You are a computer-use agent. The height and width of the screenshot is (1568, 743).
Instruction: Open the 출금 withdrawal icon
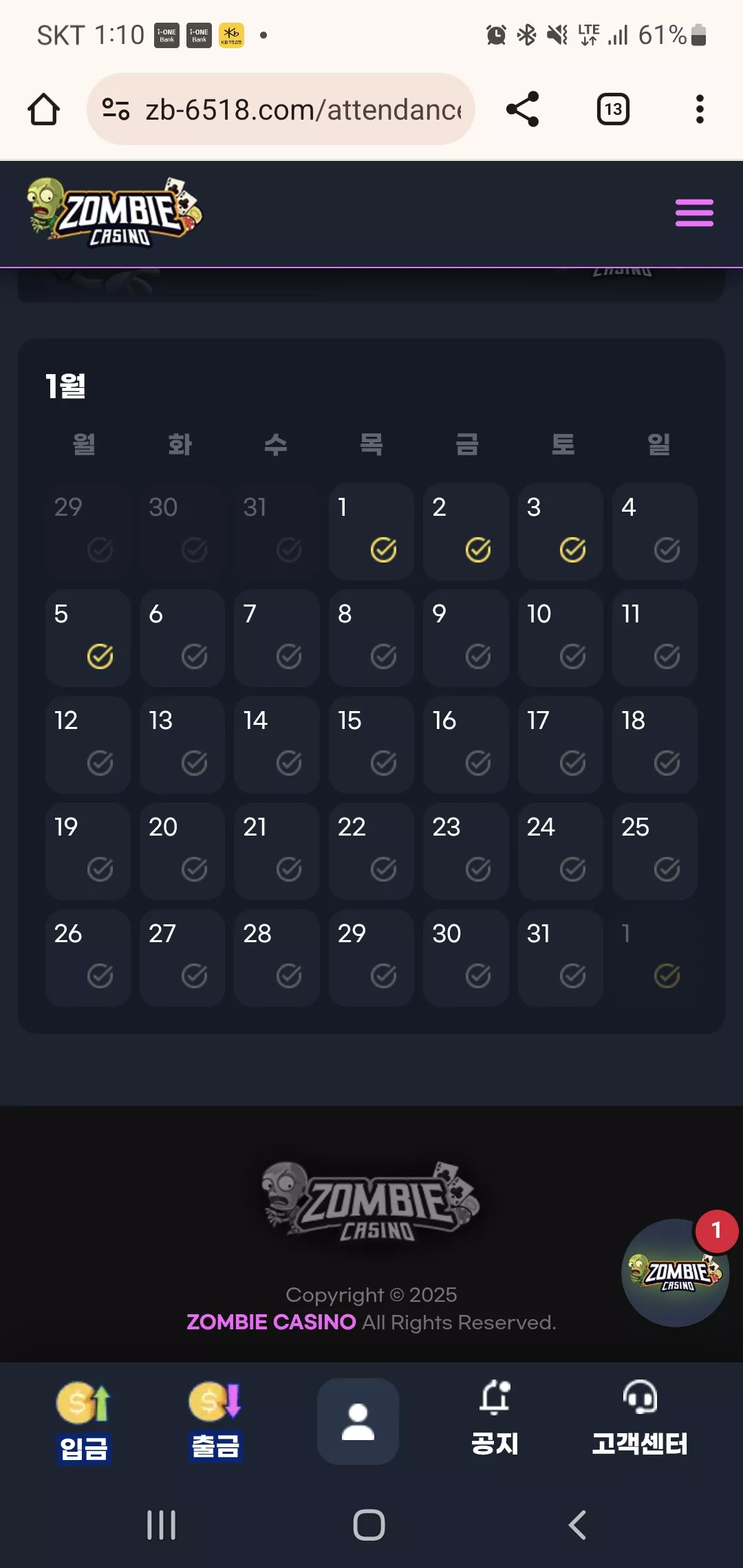coord(215,1422)
